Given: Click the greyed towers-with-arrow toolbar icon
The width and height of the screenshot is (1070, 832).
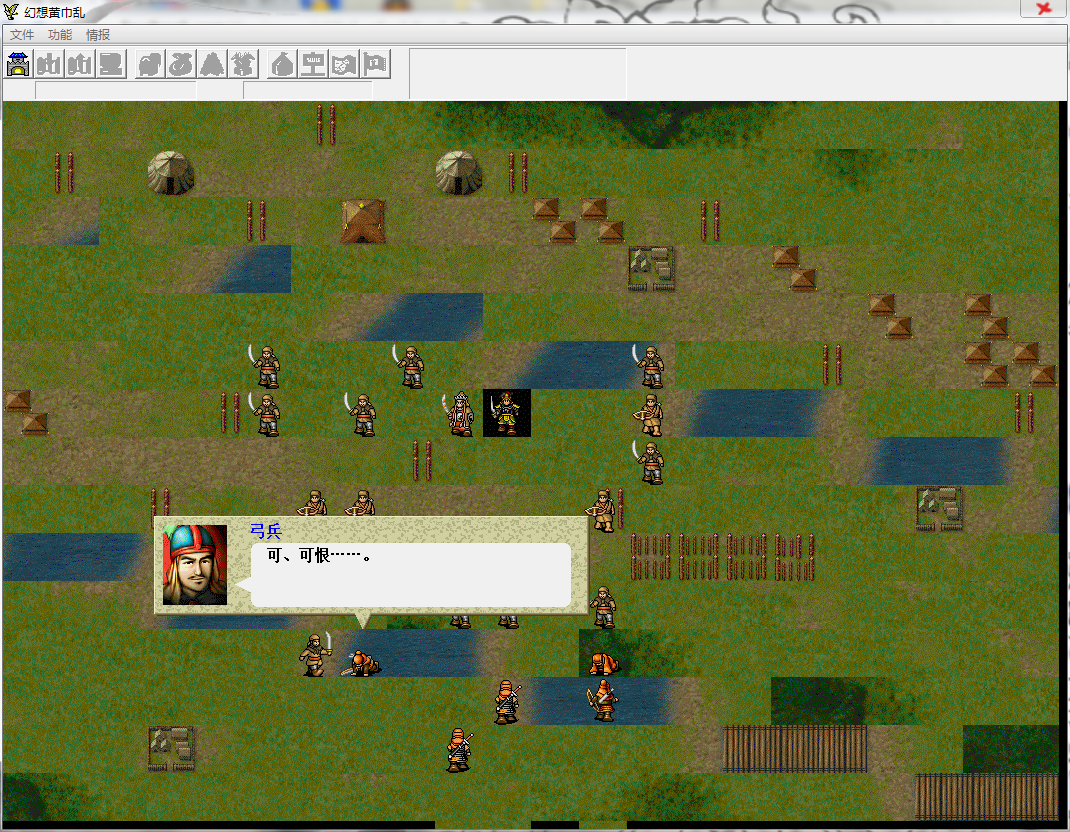Looking at the screenshot, I should pyautogui.click(x=80, y=64).
